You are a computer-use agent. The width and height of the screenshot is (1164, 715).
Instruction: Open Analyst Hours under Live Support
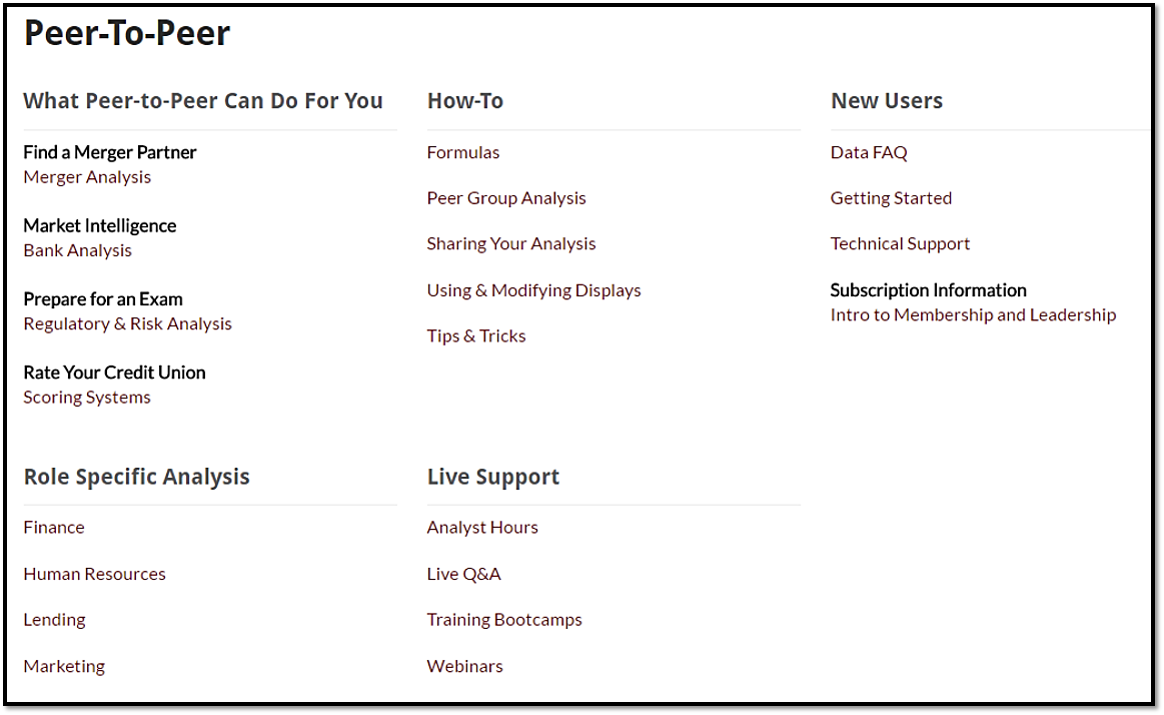pos(482,527)
